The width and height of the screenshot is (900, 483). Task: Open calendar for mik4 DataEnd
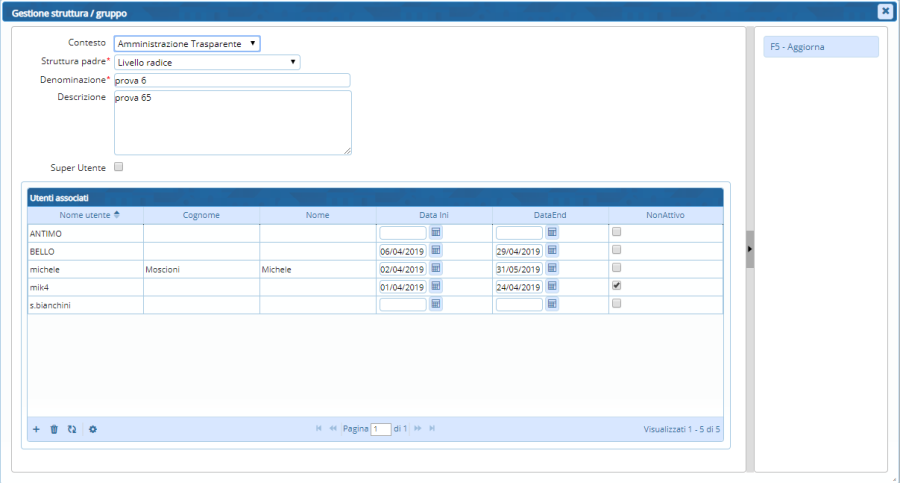tap(552, 286)
